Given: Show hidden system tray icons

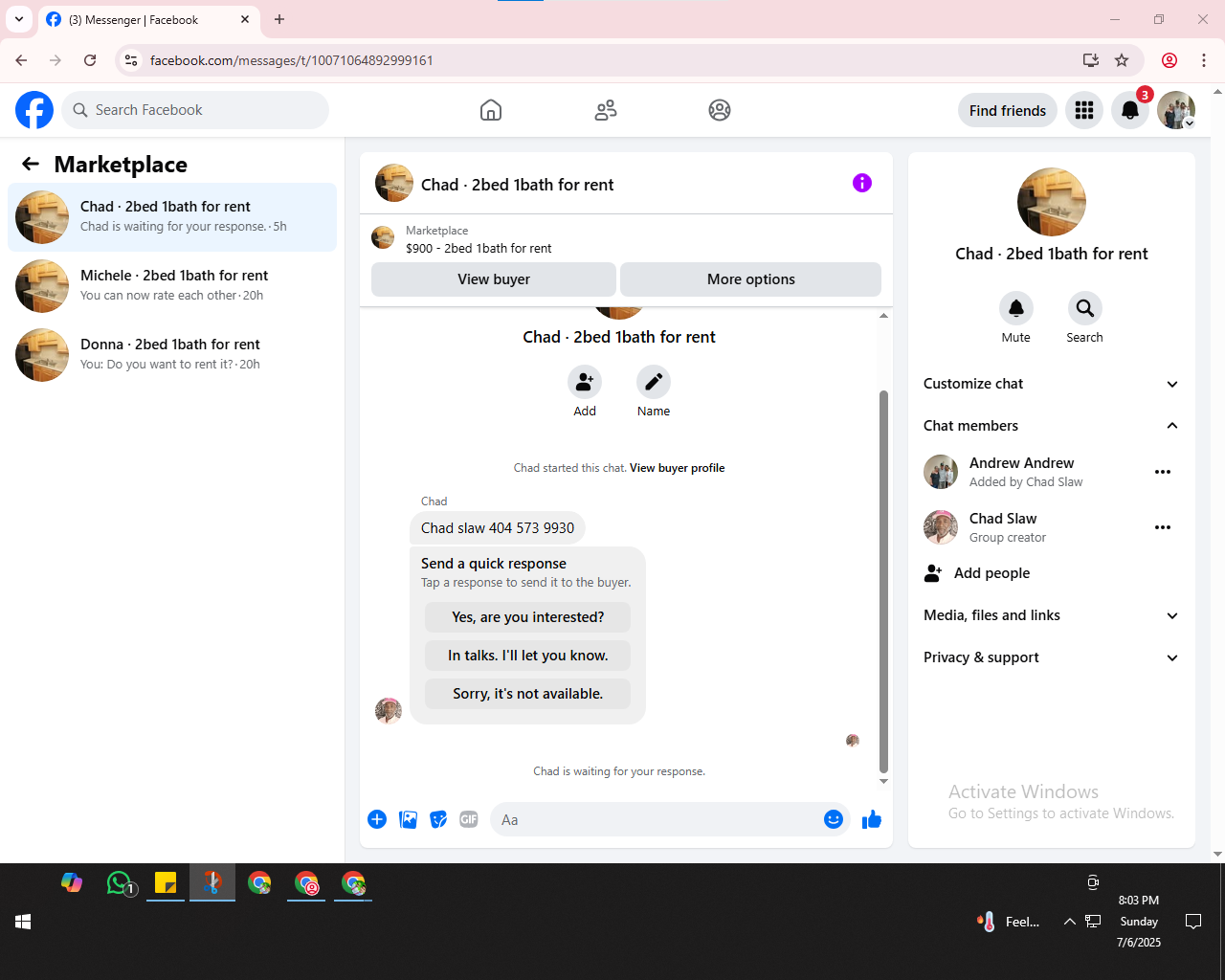Looking at the screenshot, I should click(x=1069, y=922).
